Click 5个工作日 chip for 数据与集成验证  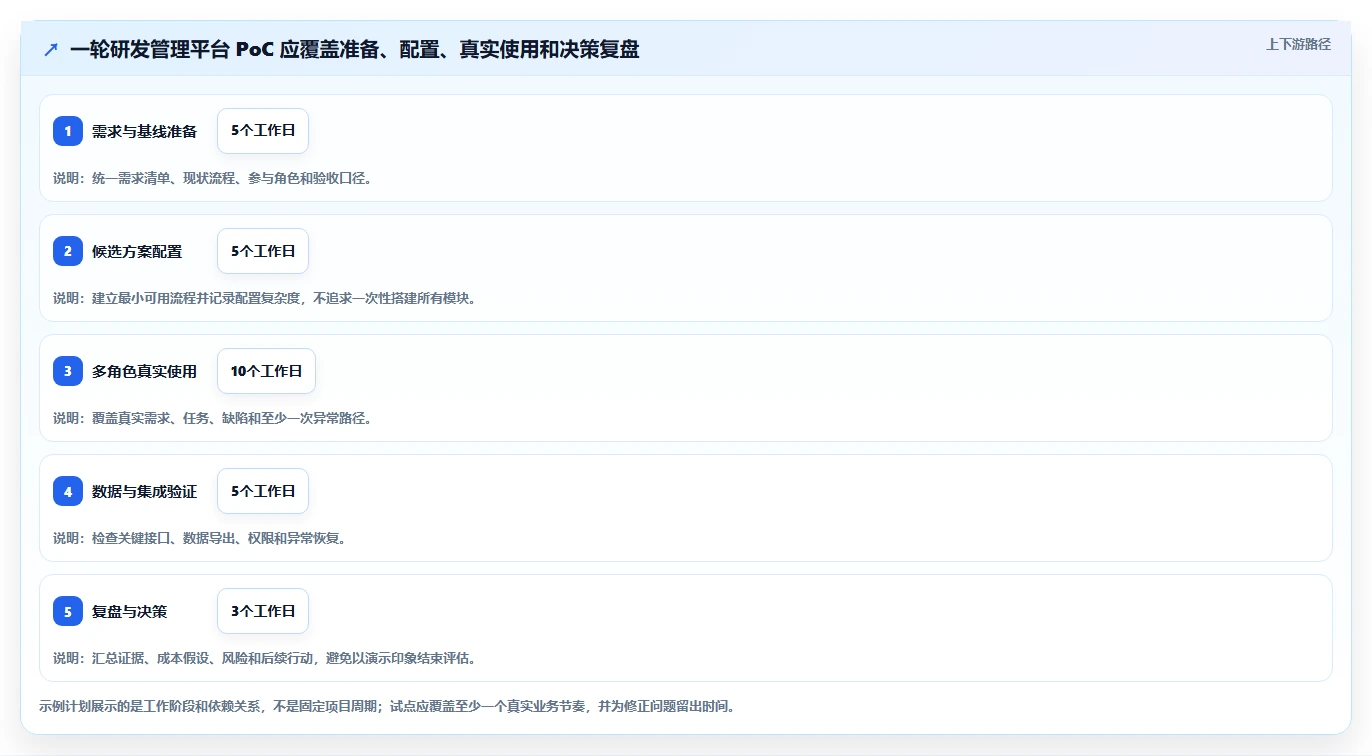[263, 491]
